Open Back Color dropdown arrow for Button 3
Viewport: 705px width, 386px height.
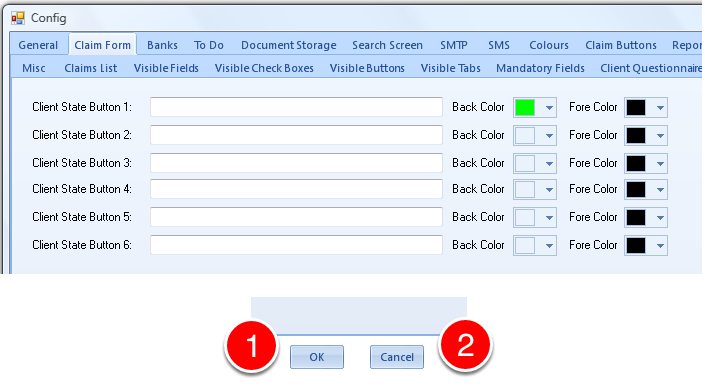click(549, 164)
